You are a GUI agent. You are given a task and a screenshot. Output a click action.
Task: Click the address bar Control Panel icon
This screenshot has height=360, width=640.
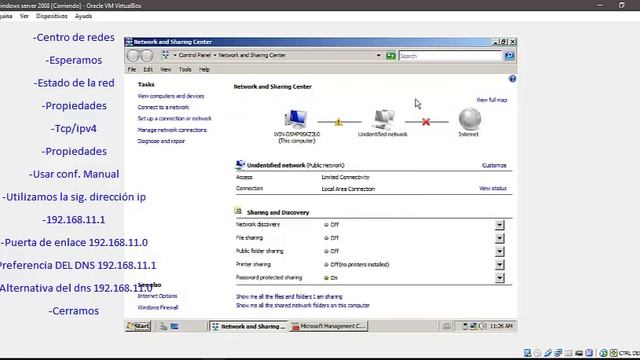click(x=165, y=55)
